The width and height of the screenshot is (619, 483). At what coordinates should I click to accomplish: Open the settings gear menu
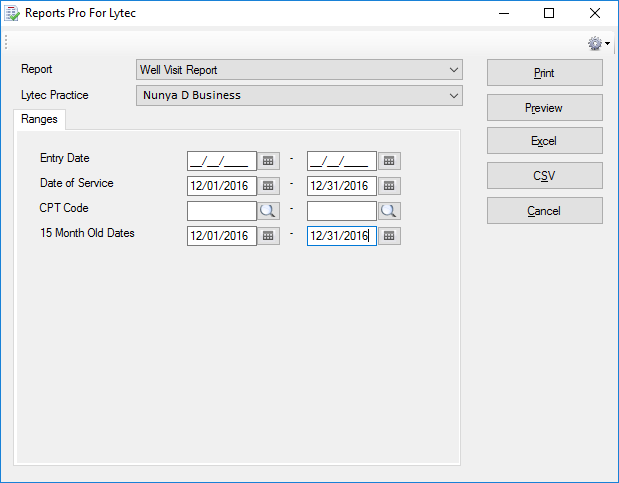pyautogui.click(x=598, y=43)
